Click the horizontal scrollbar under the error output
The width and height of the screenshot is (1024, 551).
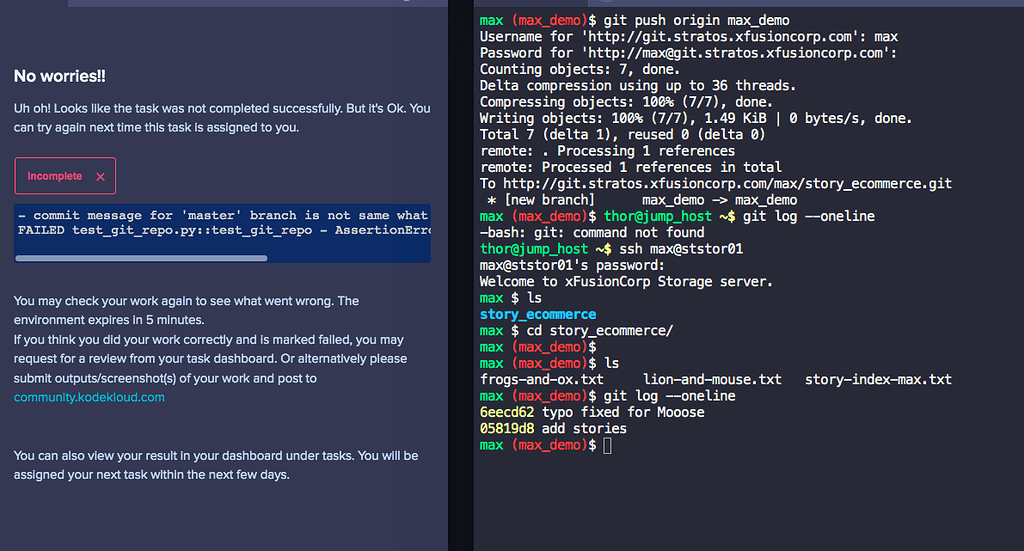point(141,259)
